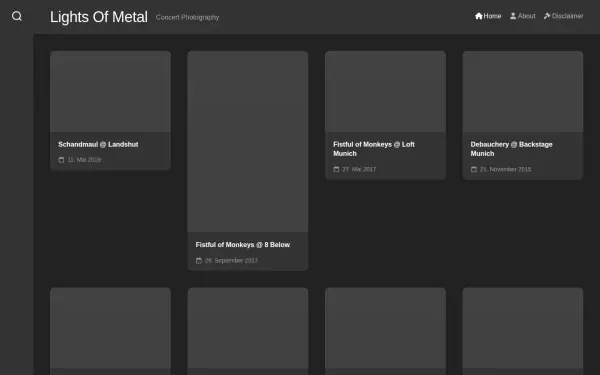Open the search magnifier icon

(17, 16)
